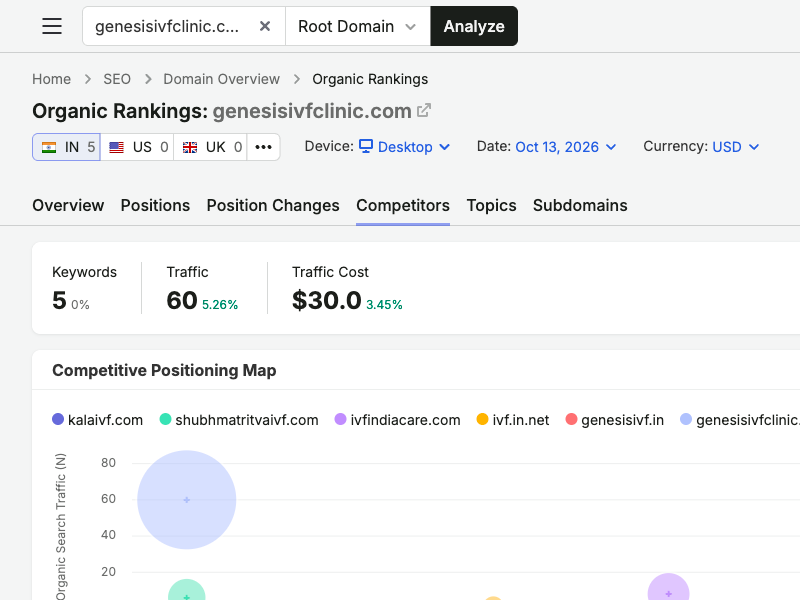Switch to Topics tab
Image resolution: width=800 pixels, height=600 pixels.
click(491, 205)
